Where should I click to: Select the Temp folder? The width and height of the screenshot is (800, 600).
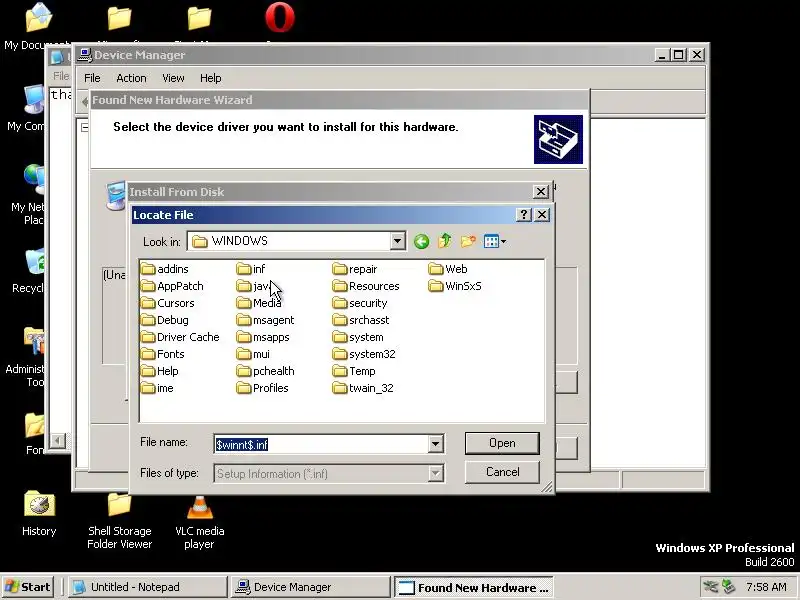pos(354,371)
